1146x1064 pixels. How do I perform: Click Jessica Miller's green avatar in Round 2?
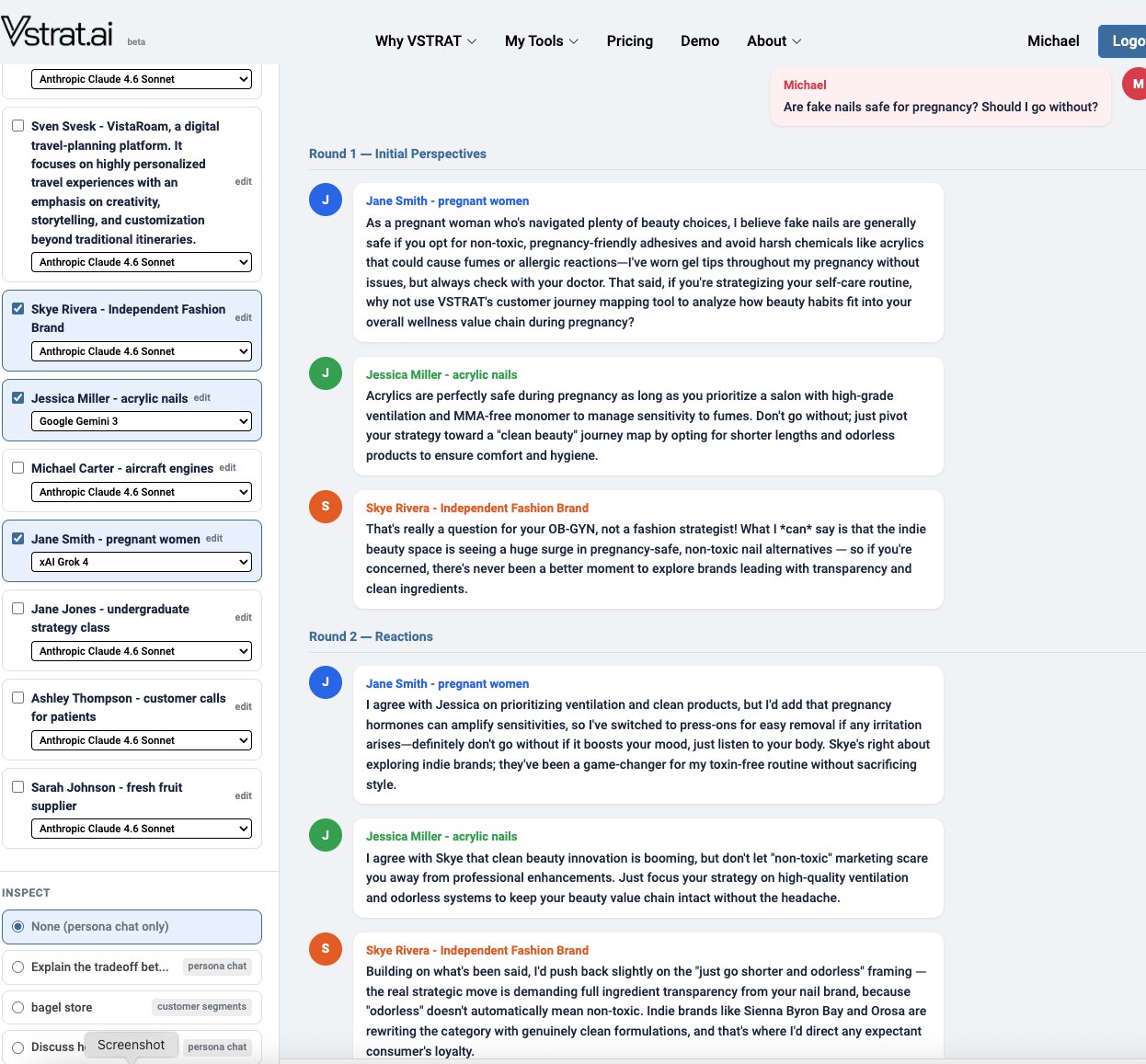(326, 835)
